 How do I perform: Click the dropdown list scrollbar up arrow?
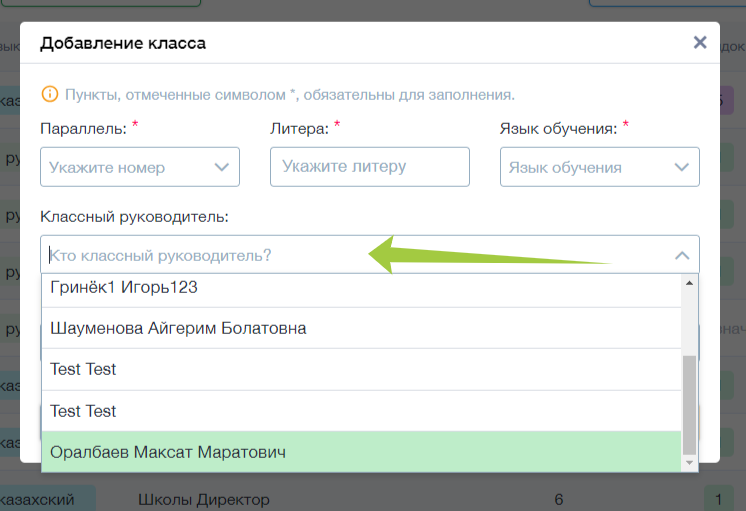(x=689, y=283)
